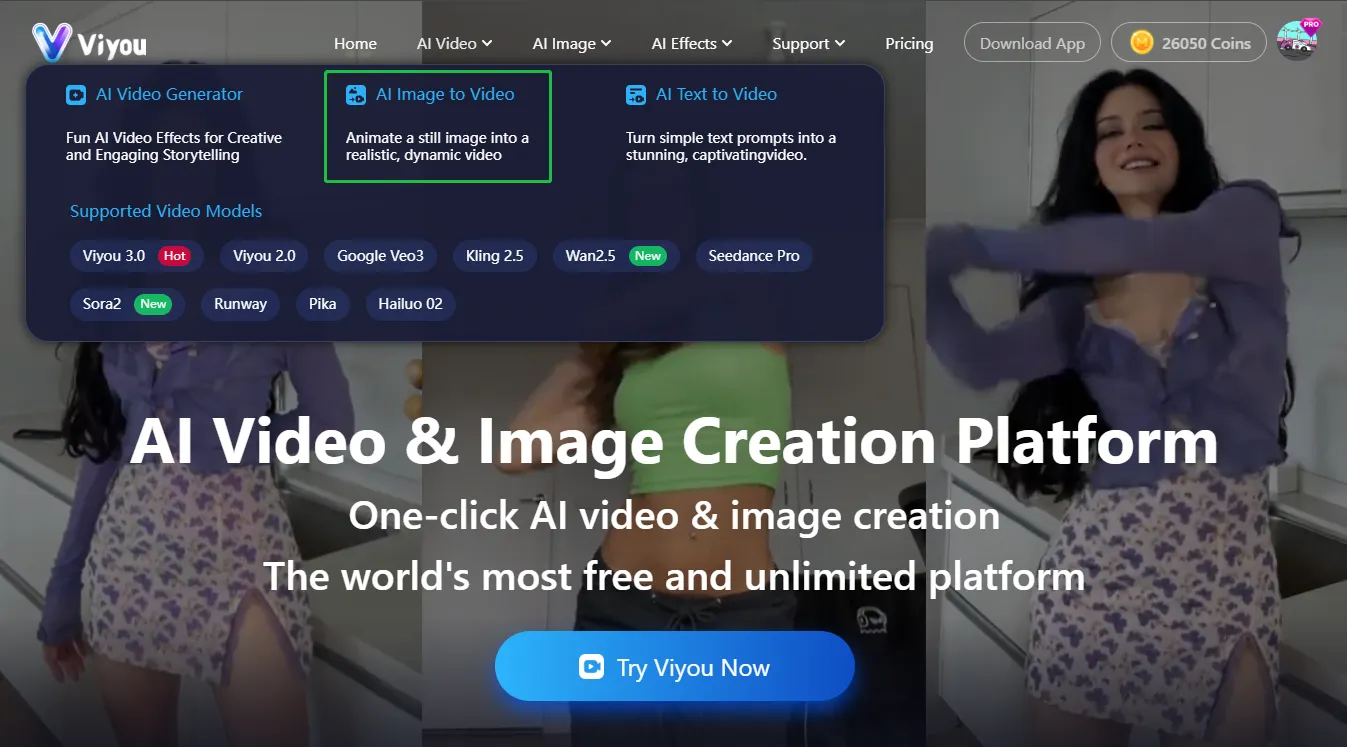Select the AI Image to Video icon
1347x747 pixels.
click(x=356, y=94)
